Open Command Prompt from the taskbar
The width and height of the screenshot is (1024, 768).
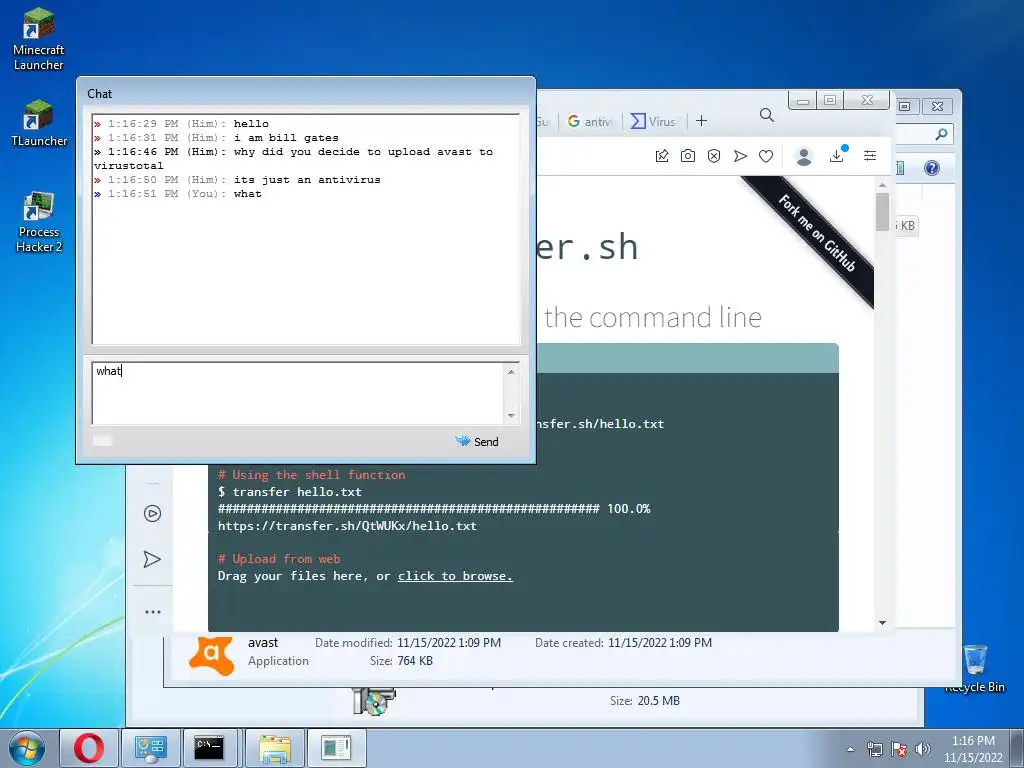(210, 748)
